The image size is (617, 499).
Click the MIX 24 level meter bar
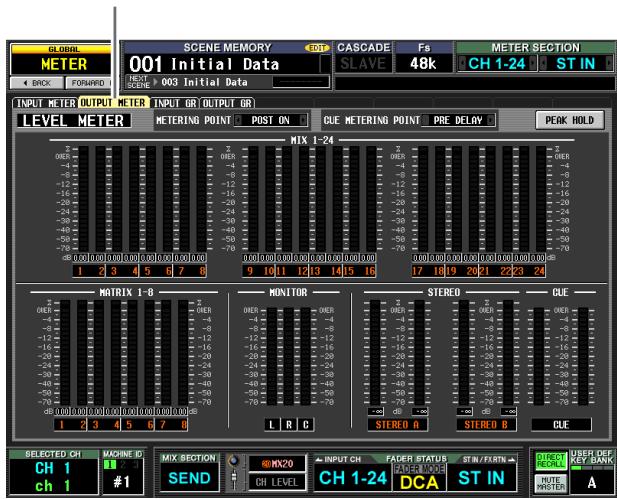[541, 199]
